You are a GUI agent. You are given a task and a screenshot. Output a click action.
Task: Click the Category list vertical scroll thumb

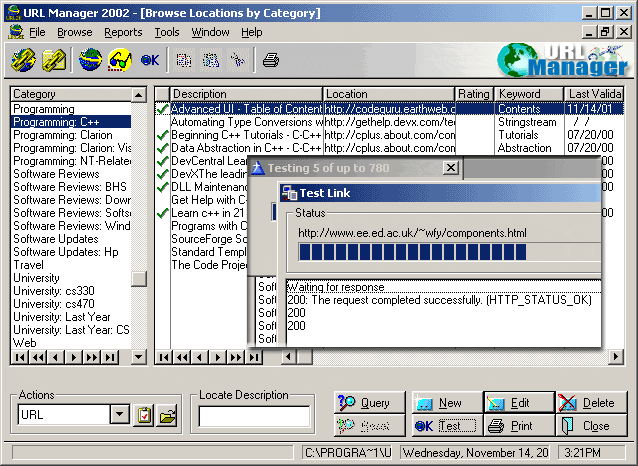tap(139, 279)
